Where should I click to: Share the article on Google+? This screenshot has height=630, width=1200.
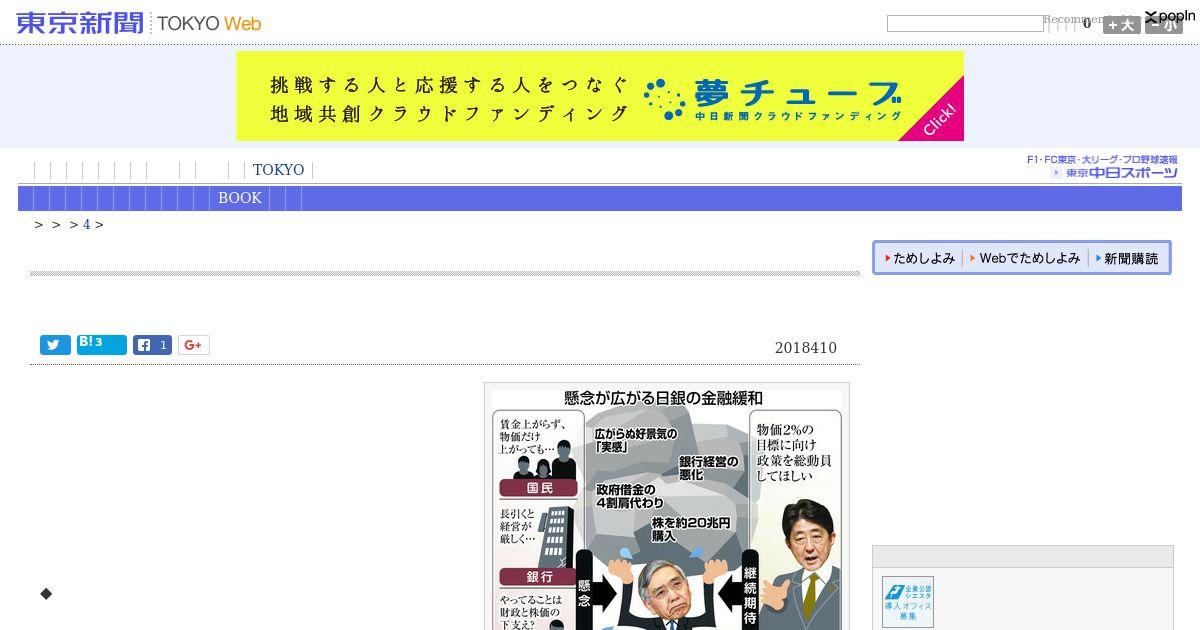point(194,345)
